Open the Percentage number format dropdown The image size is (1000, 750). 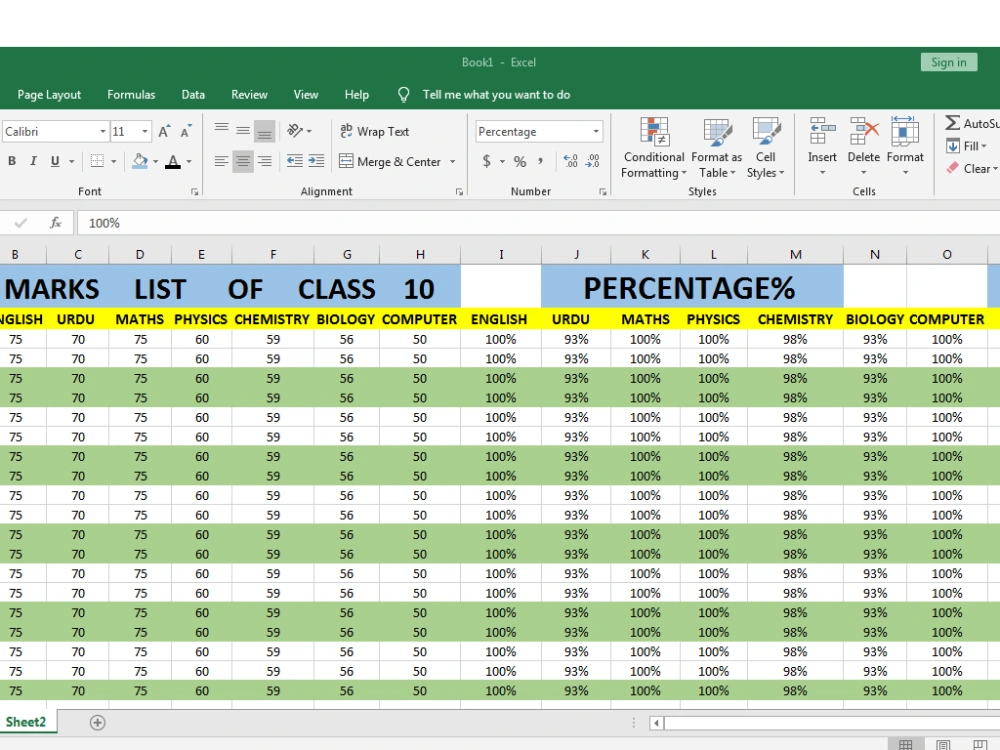coord(596,132)
